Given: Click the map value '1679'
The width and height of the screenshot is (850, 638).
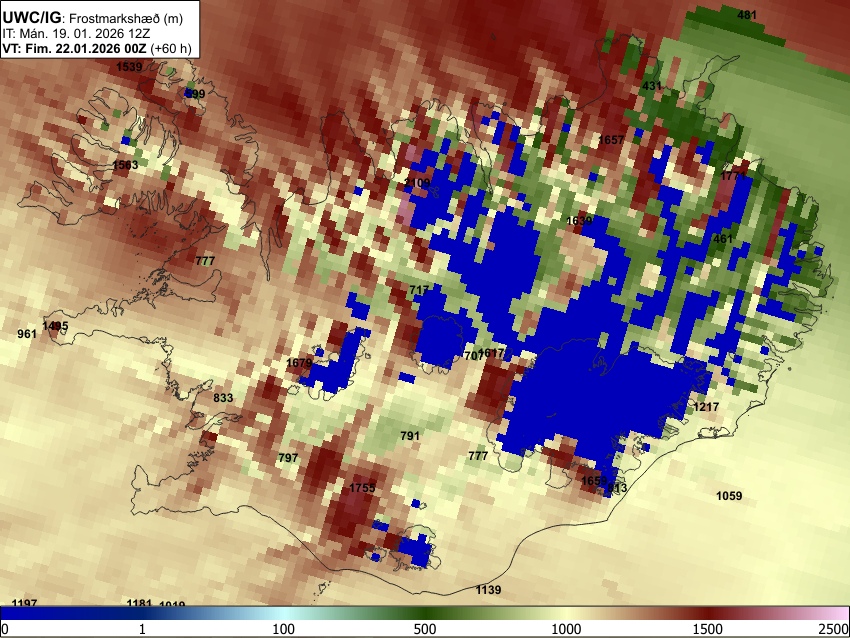Looking at the screenshot, I should click(299, 363).
